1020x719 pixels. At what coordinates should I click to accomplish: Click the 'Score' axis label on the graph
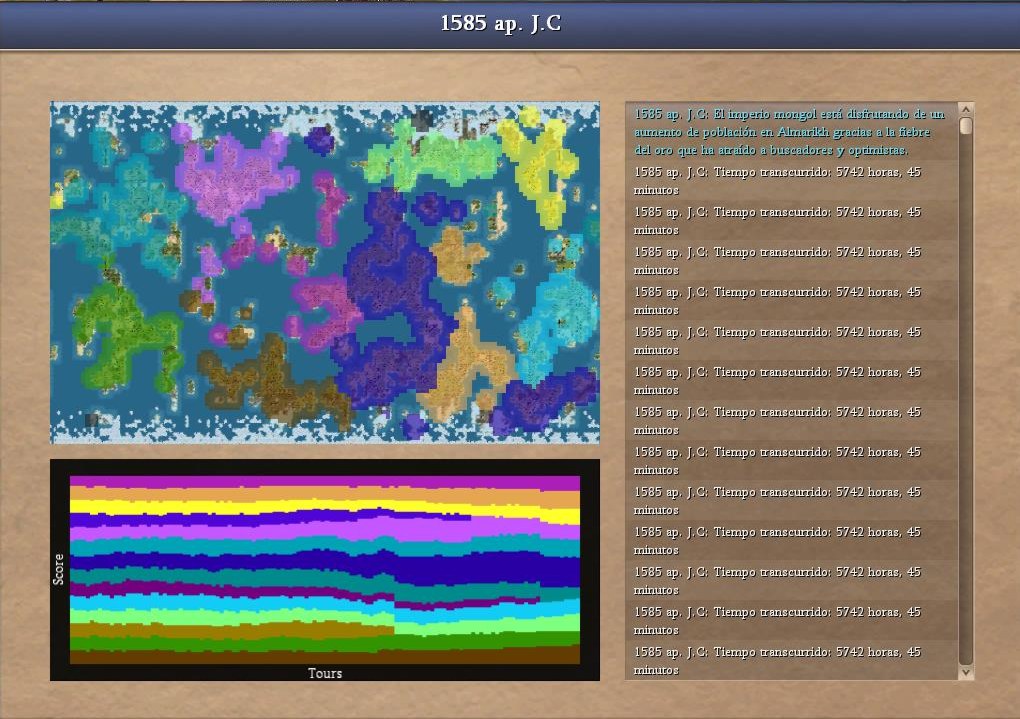[58, 569]
